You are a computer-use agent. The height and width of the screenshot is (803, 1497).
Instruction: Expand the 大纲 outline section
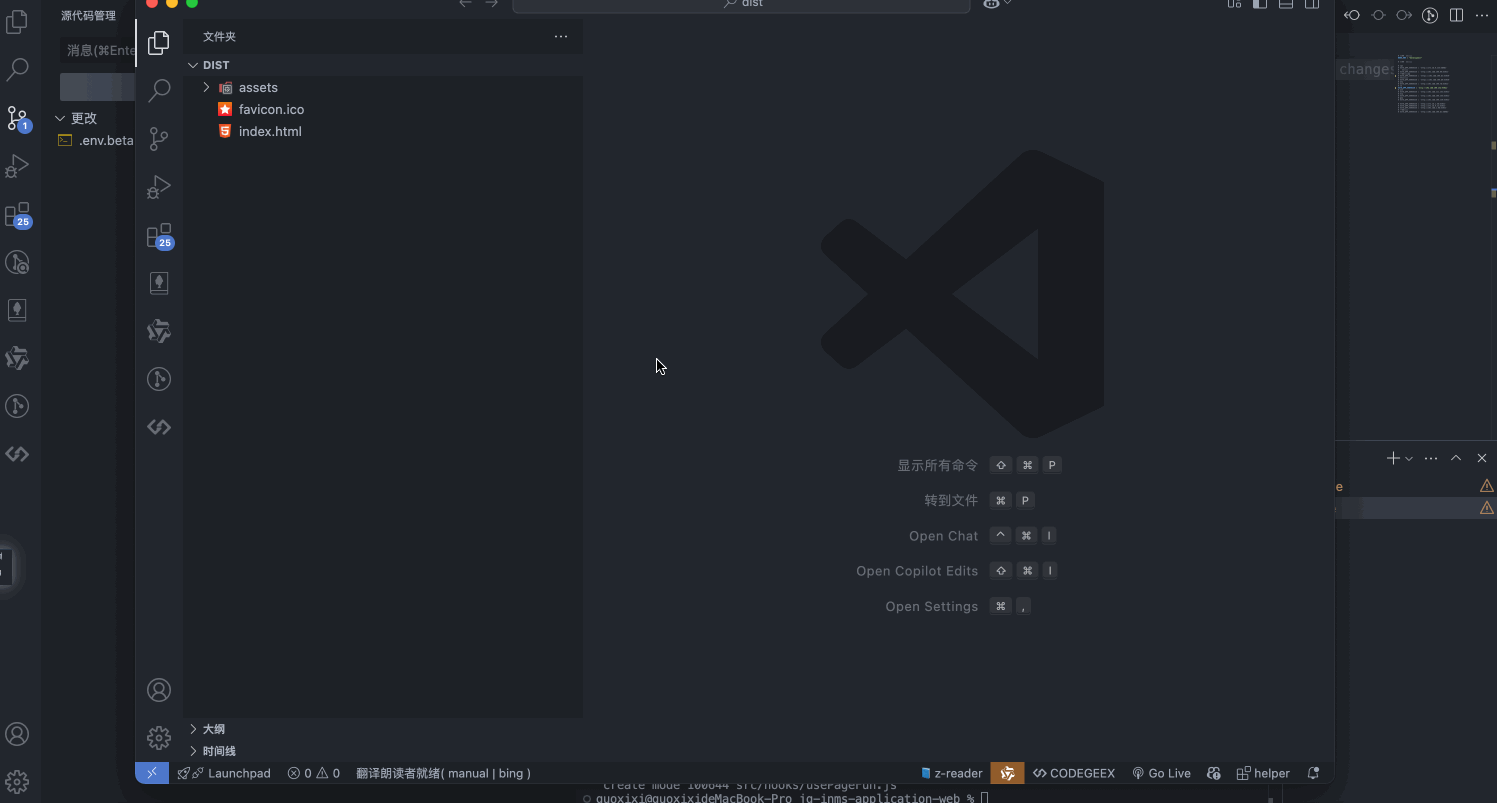pyautogui.click(x=383, y=729)
